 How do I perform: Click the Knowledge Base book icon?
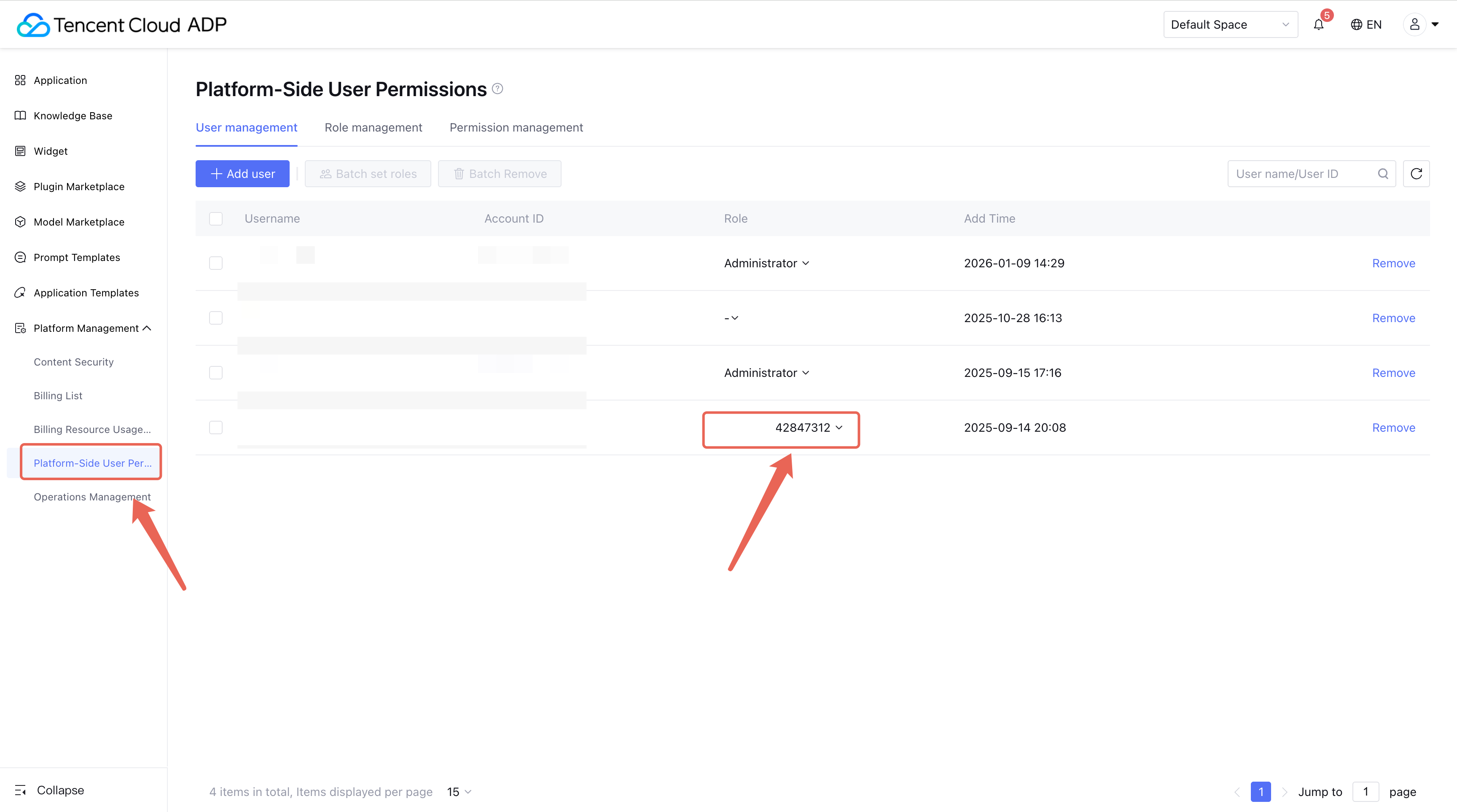(x=20, y=116)
